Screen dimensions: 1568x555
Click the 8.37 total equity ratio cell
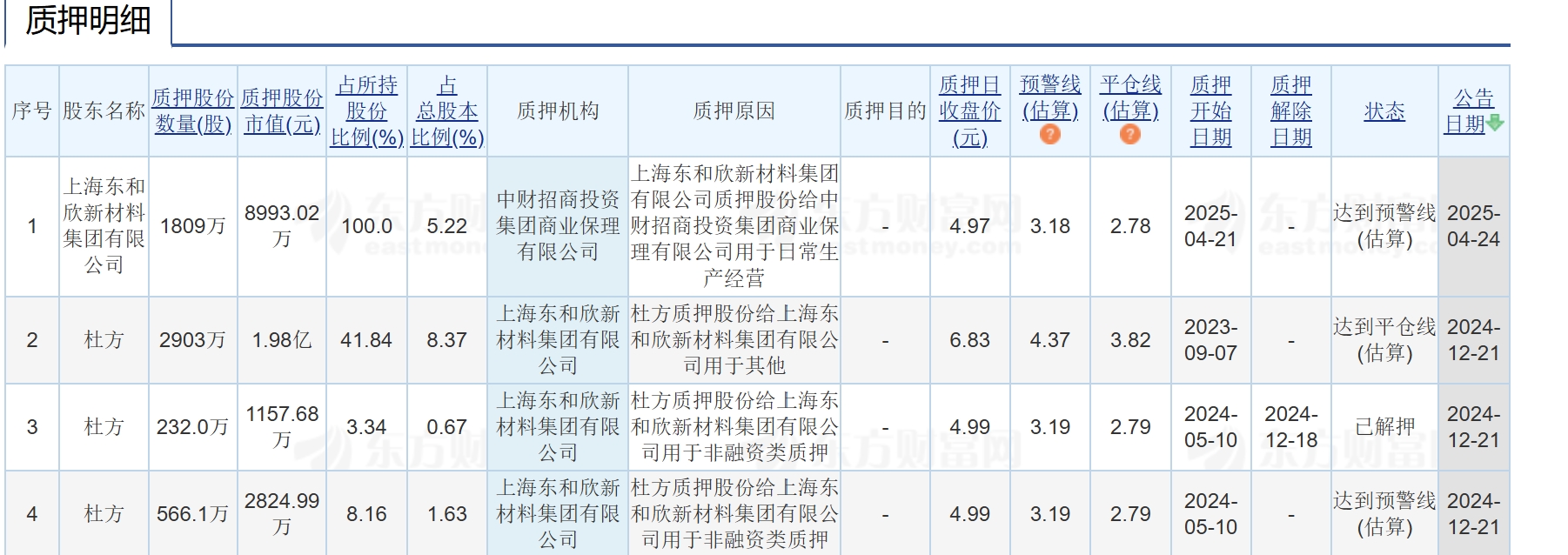(x=447, y=340)
